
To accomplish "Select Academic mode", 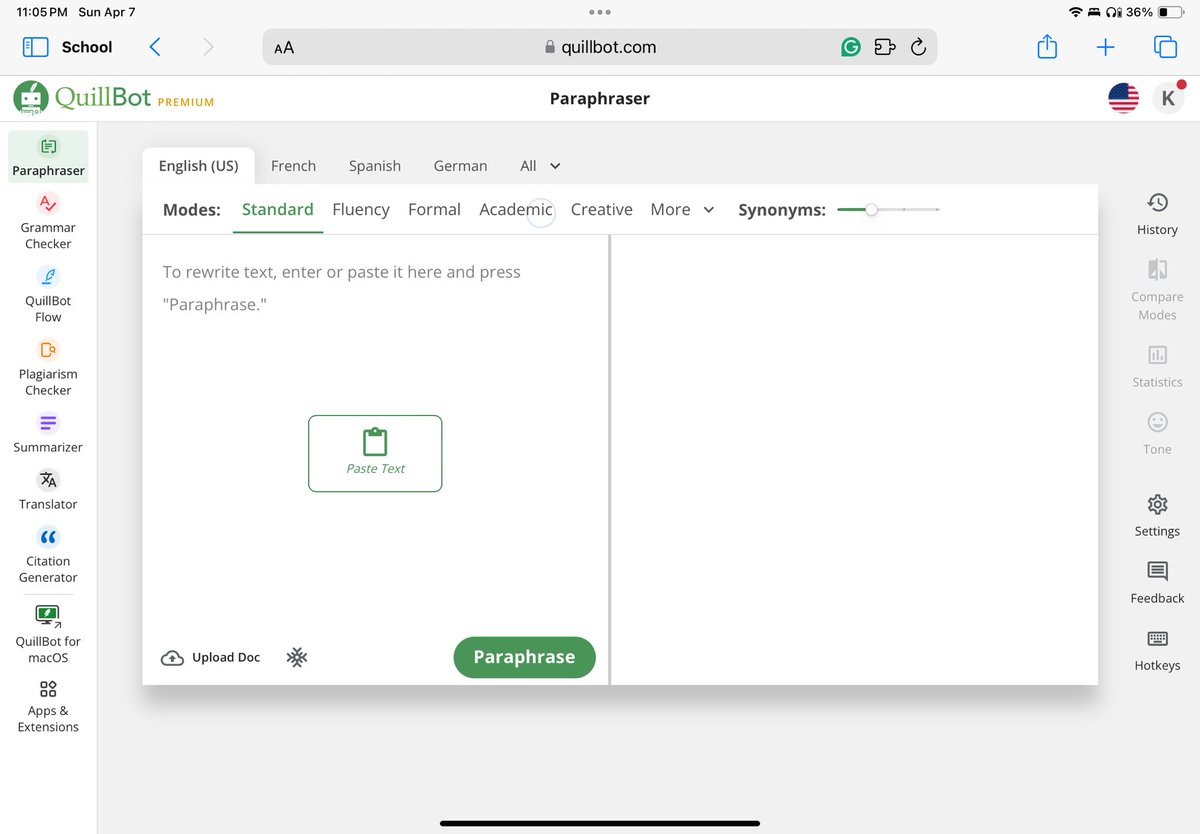I will click(516, 210).
